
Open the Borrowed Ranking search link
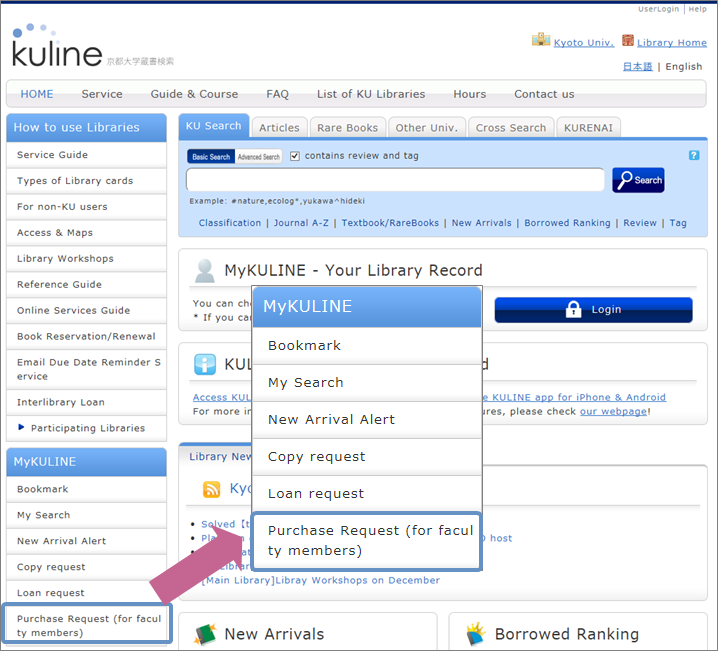[567, 223]
